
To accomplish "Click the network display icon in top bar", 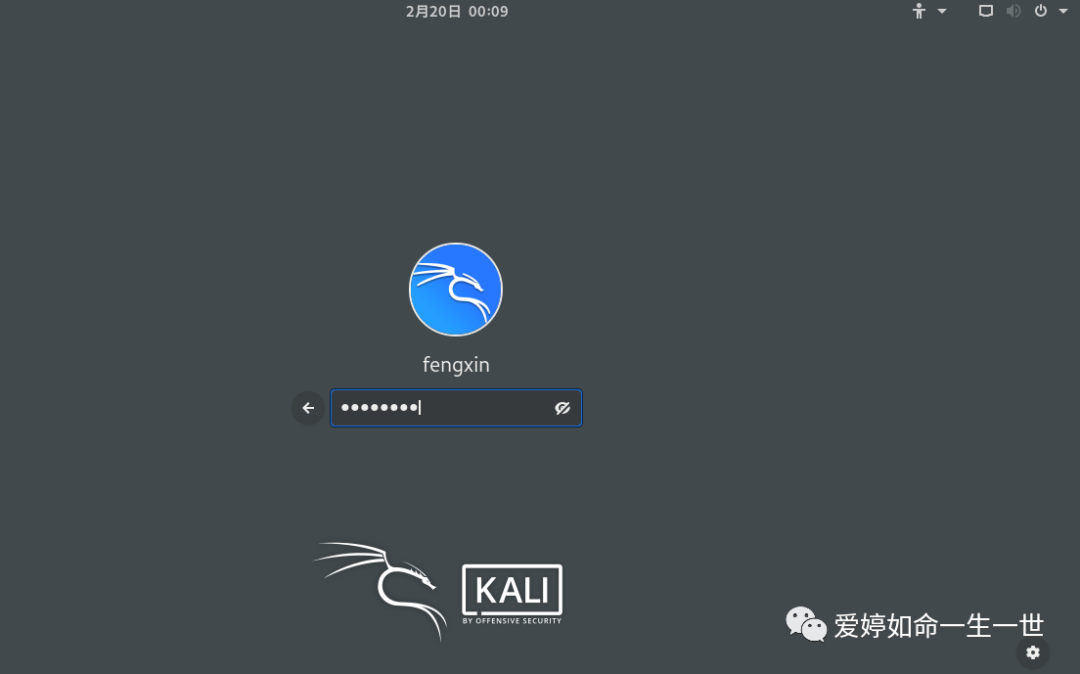I will pos(986,11).
